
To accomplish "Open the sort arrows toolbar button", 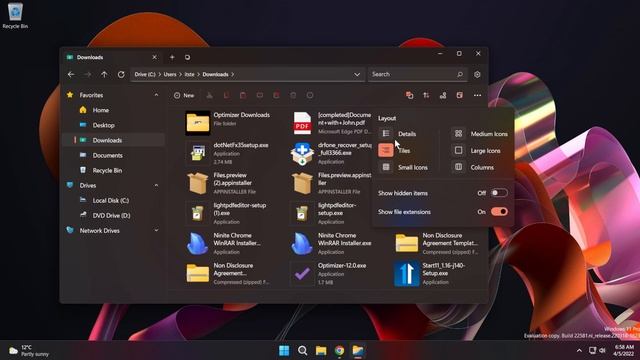I will click(426, 95).
